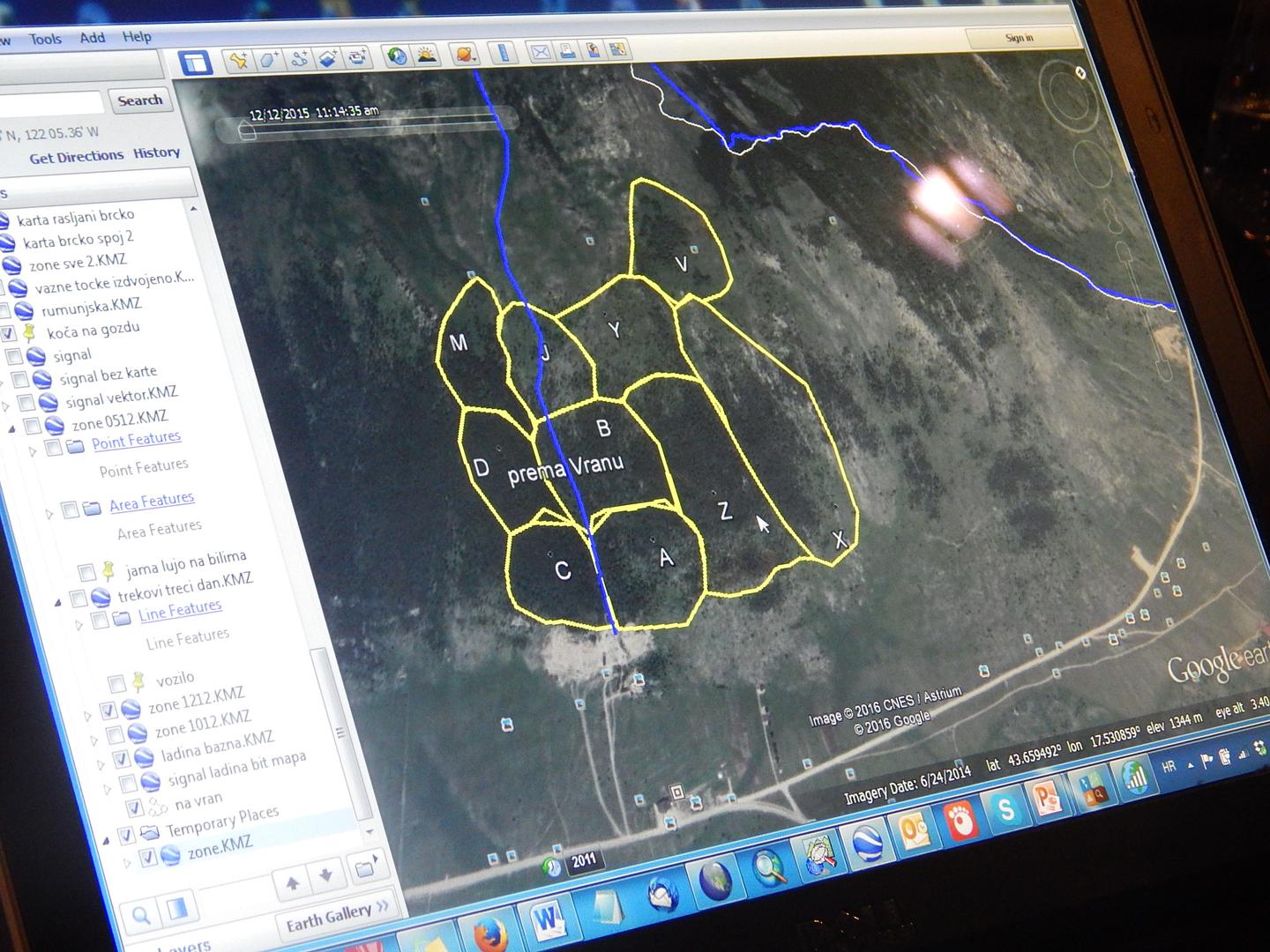1270x952 pixels.
Task: Click the Add Placemark pushpin icon
Action: tap(237, 60)
